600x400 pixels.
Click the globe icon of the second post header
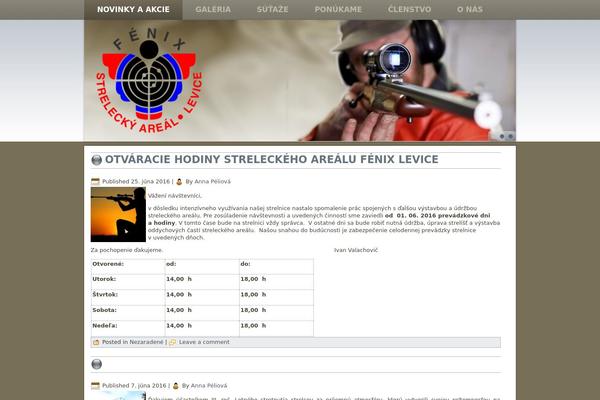[97, 364]
